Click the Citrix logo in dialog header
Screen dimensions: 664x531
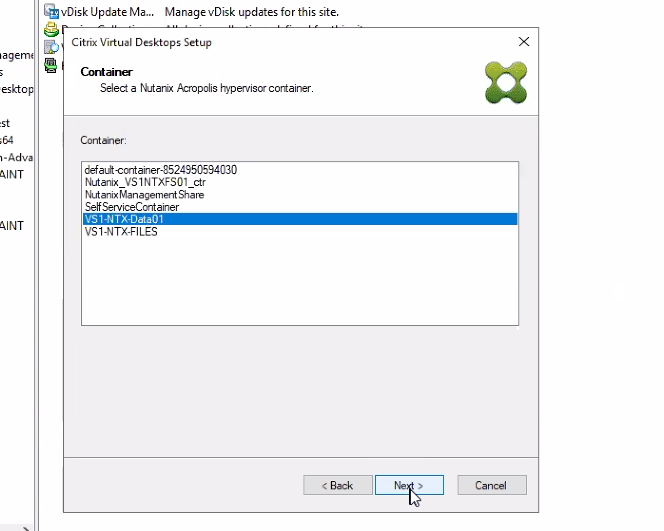(x=506, y=82)
